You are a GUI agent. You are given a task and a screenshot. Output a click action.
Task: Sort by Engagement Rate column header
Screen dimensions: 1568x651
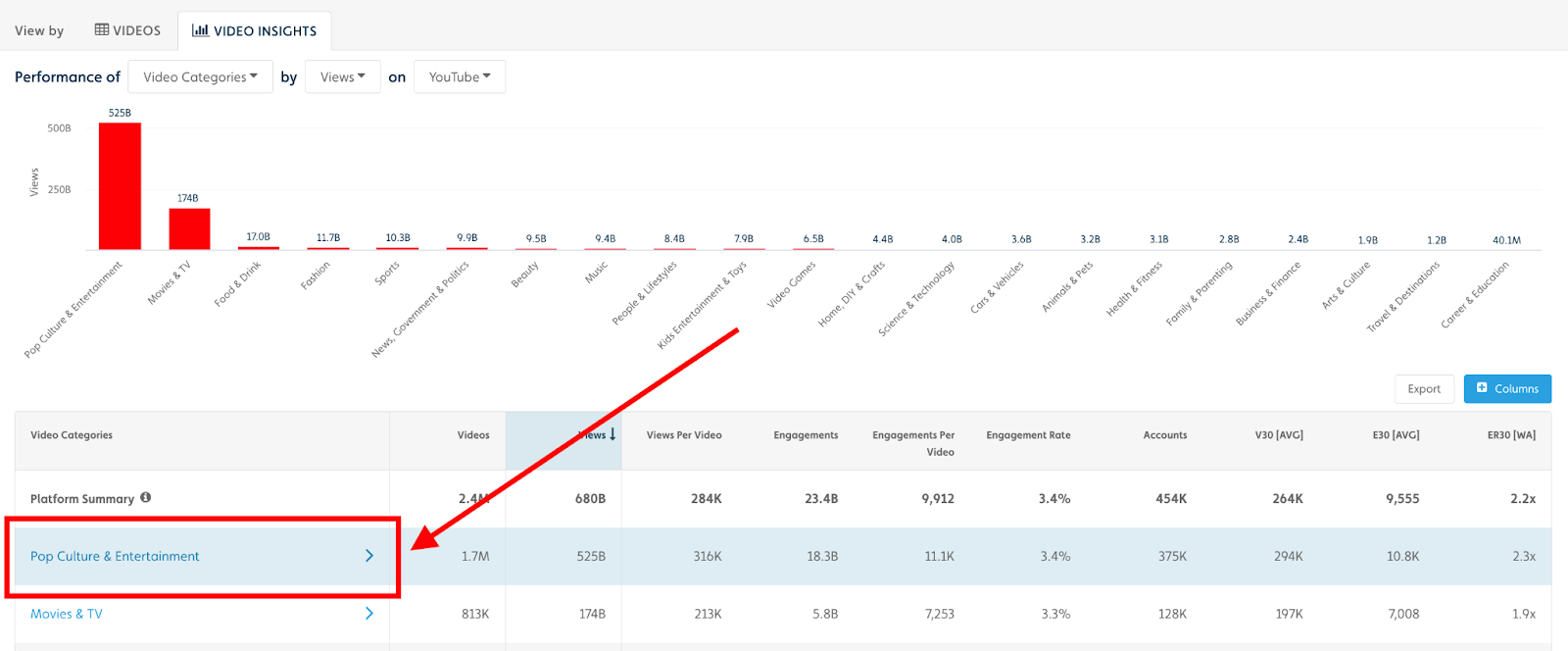tap(1028, 435)
